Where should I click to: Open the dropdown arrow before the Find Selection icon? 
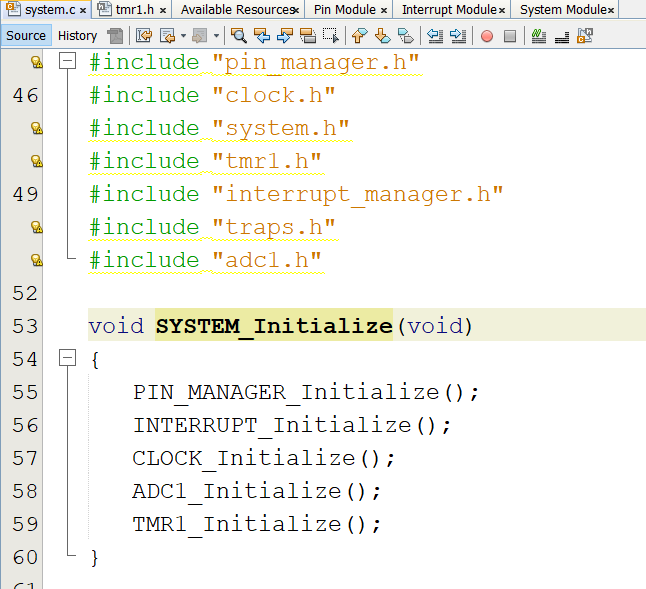click(216, 36)
